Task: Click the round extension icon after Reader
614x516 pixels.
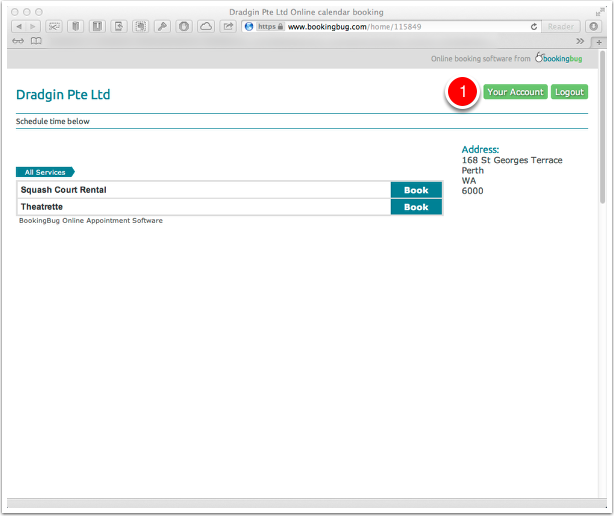Action: tap(594, 27)
